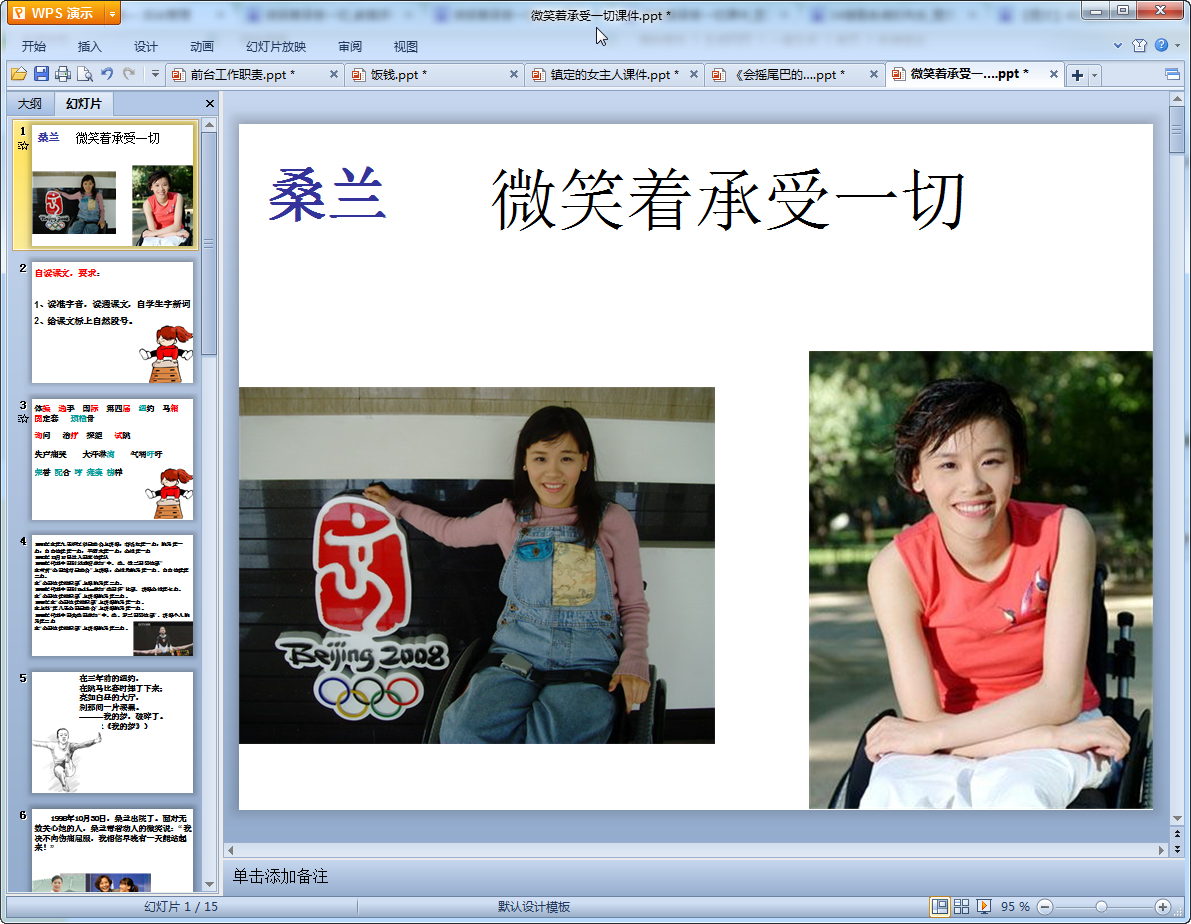Click previous slide double-arrow at scrollbar bottom
The width and height of the screenshot is (1191, 924).
(x=1177, y=834)
